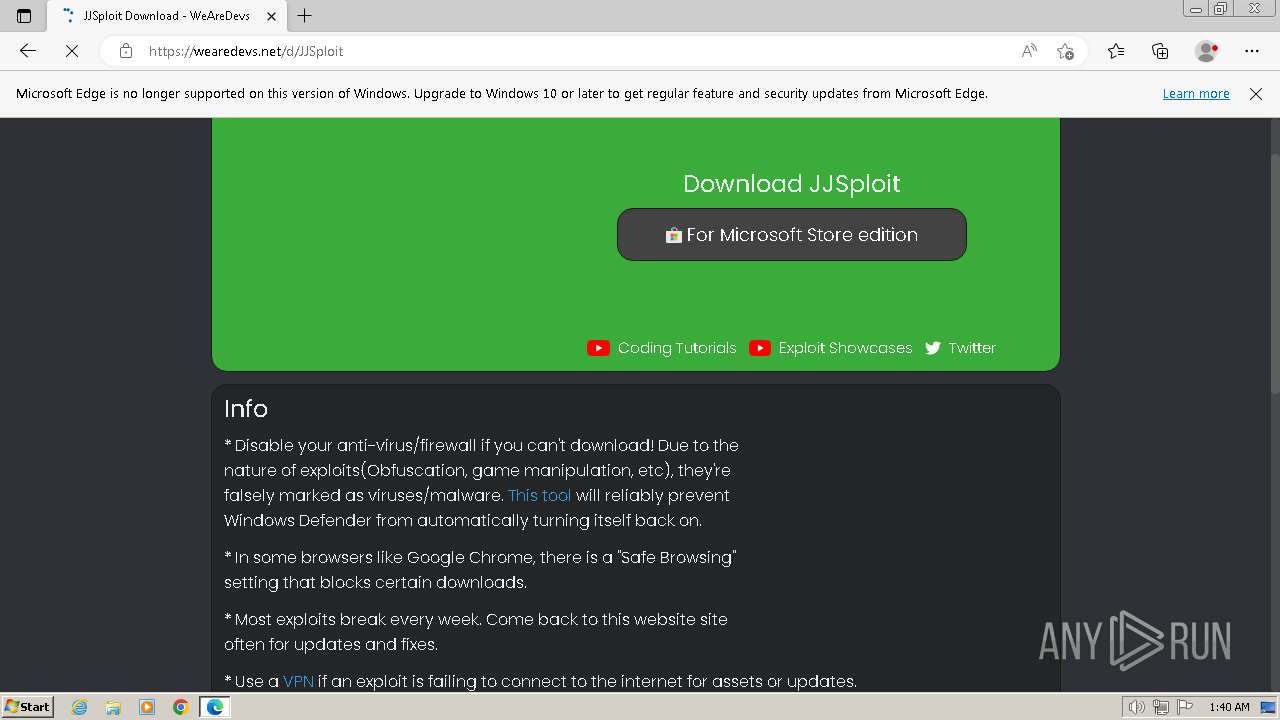Open the network tray icon

[1161, 707]
